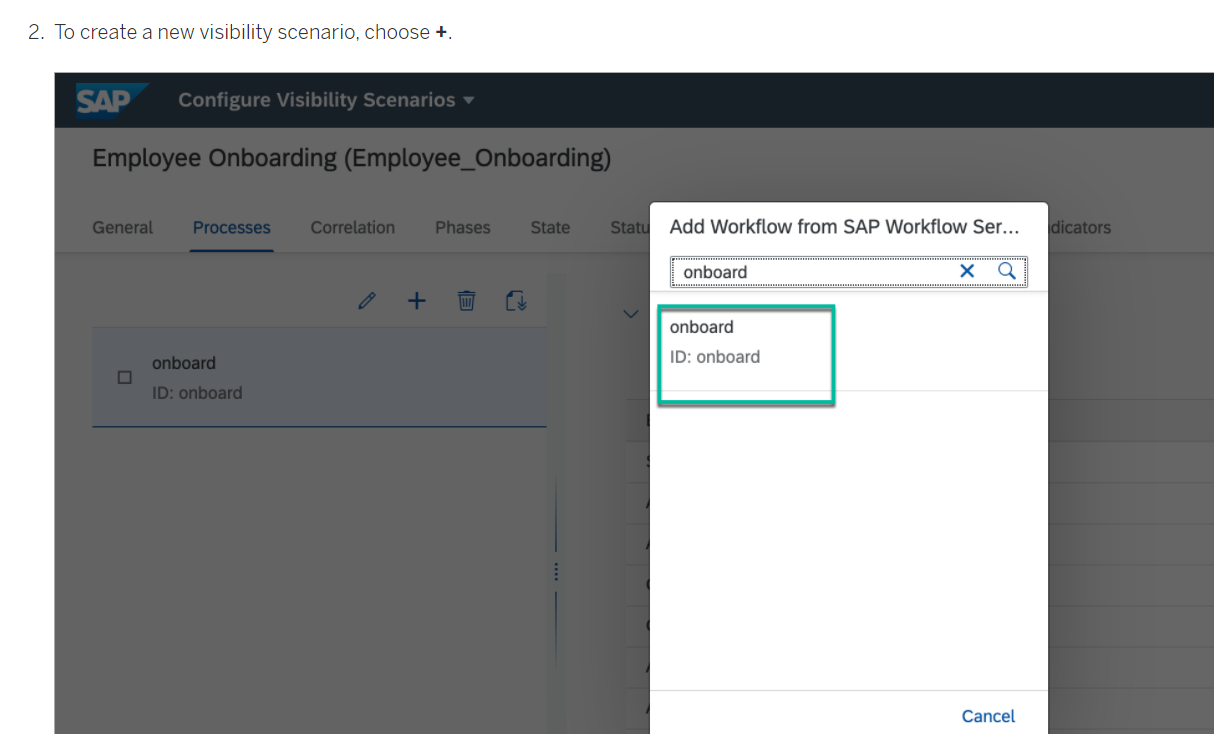This screenshot has height=734, width=1214.
Task: Go to the Phases tab
Action: pos(463,227)
